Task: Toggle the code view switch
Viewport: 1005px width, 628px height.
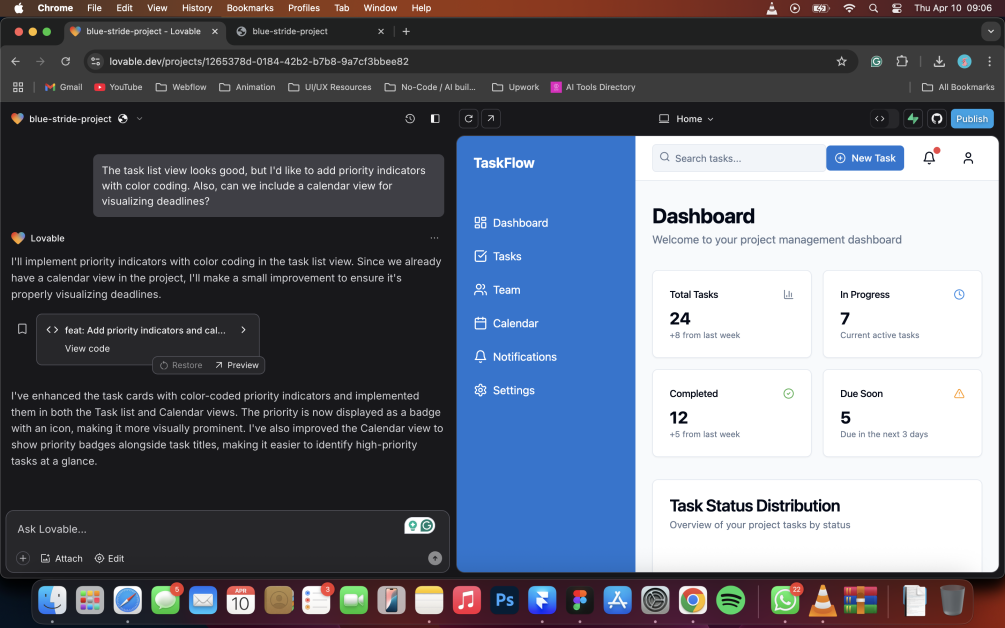Action: pyautogui.click(x=884, y=119)
